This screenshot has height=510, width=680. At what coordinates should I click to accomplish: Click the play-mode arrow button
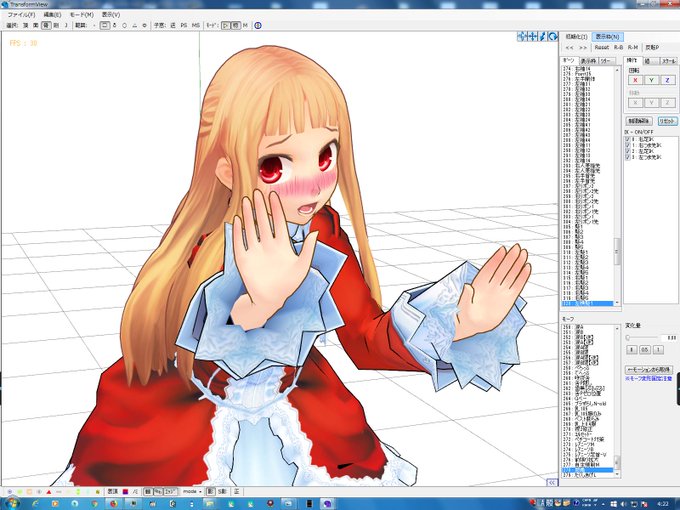[x=226, y=26]
